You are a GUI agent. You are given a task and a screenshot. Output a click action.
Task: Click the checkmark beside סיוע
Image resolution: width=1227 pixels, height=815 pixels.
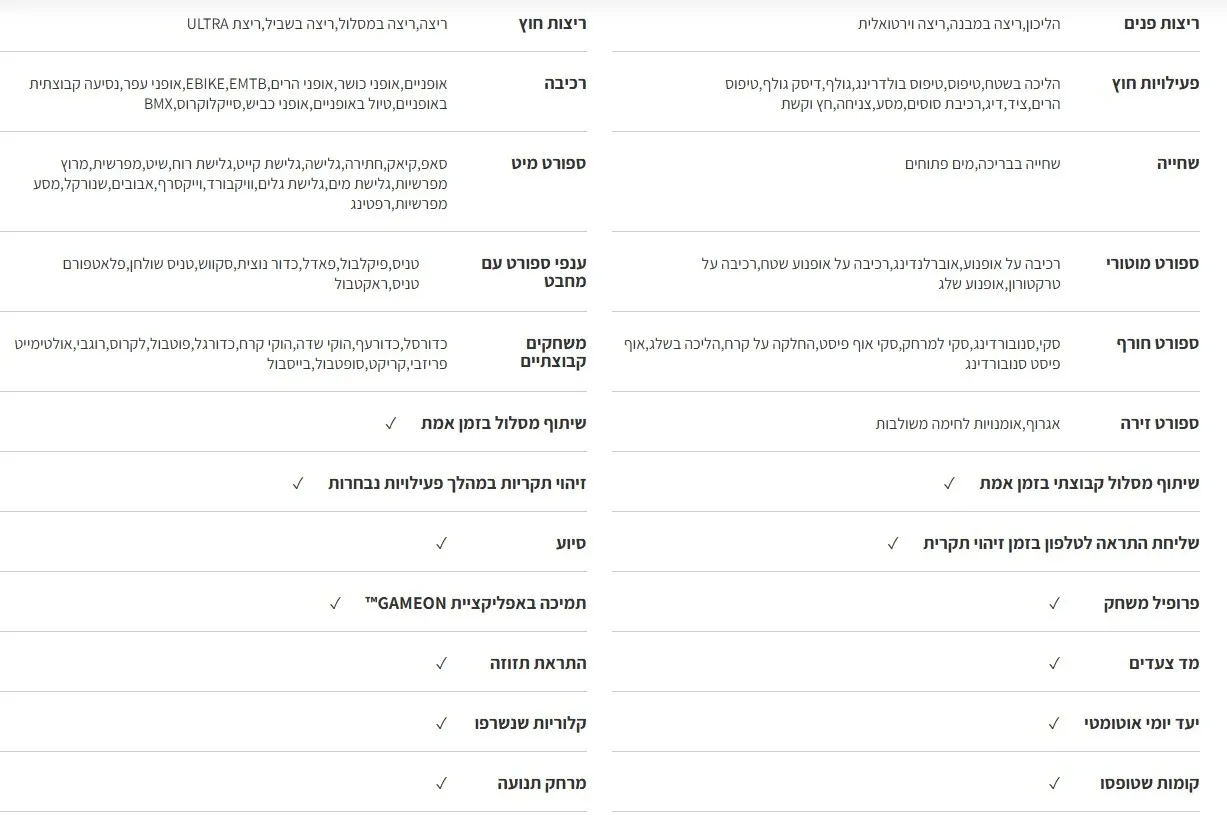click(x=441, y=543)
